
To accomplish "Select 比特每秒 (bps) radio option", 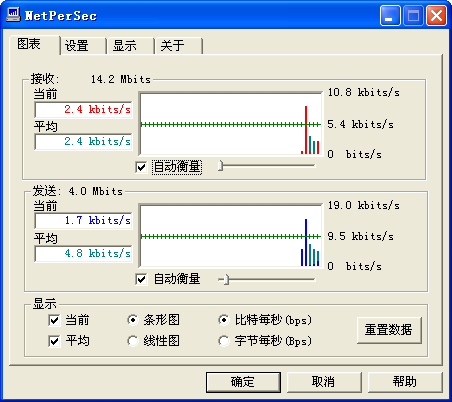I will [224, 320].
